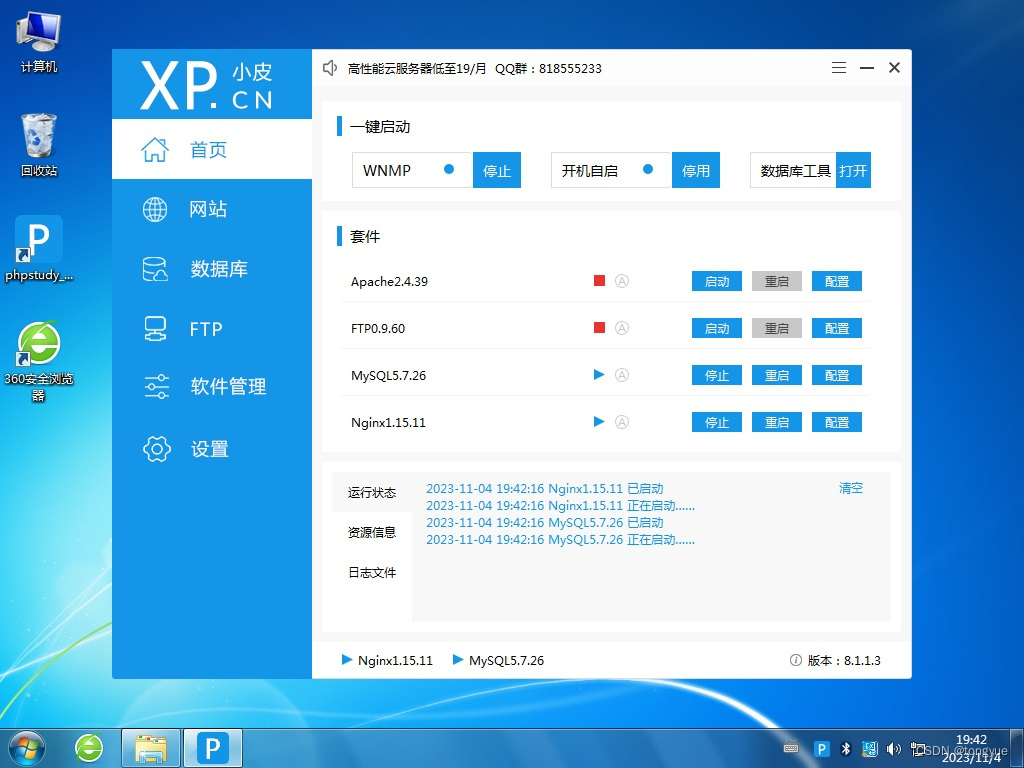
Task: Switch to the 日志文件 tab
Action: (370, 572)
